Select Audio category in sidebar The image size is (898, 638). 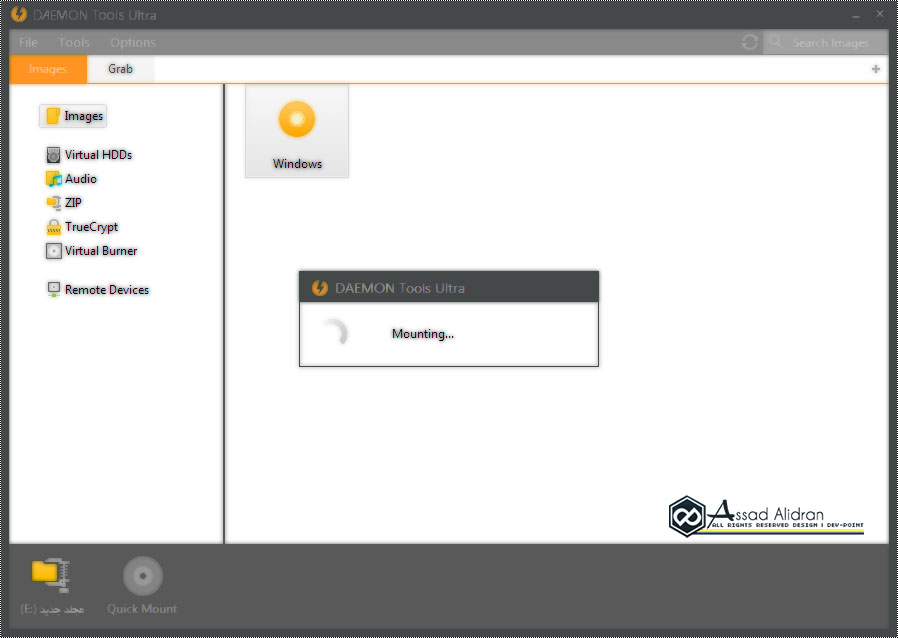72,179
